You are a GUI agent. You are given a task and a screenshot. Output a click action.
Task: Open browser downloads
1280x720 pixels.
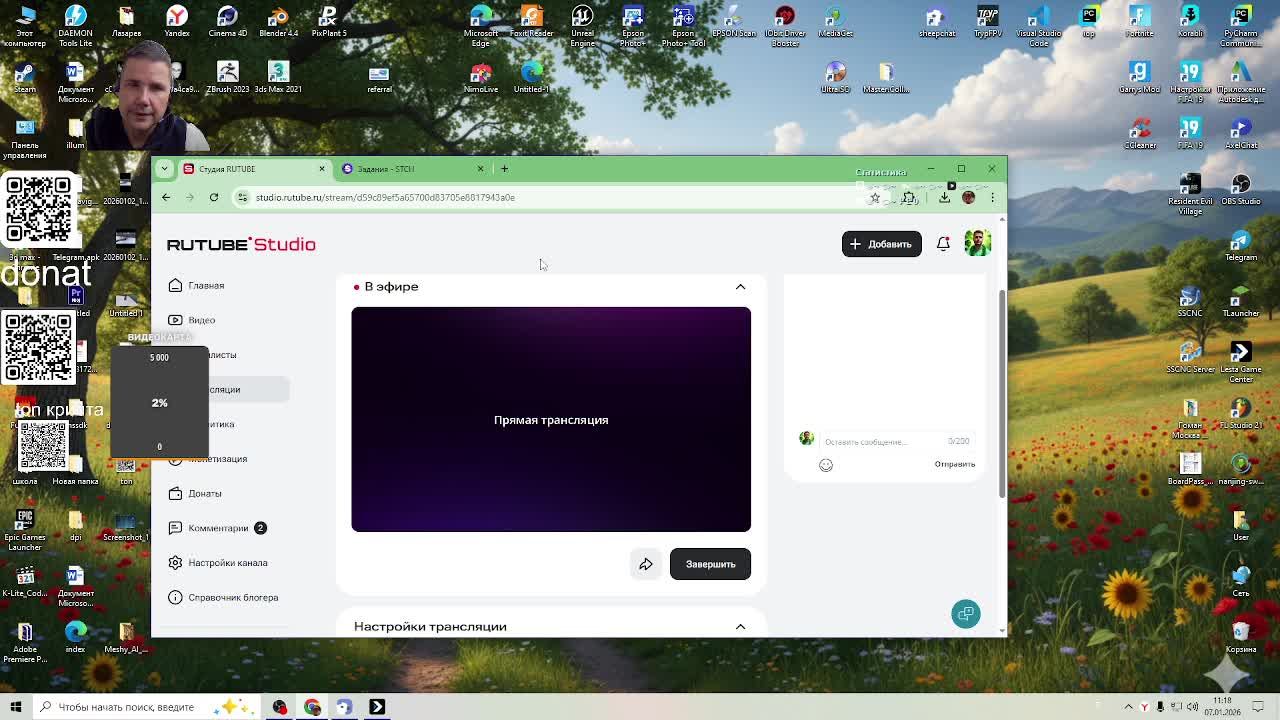(944, 198)
